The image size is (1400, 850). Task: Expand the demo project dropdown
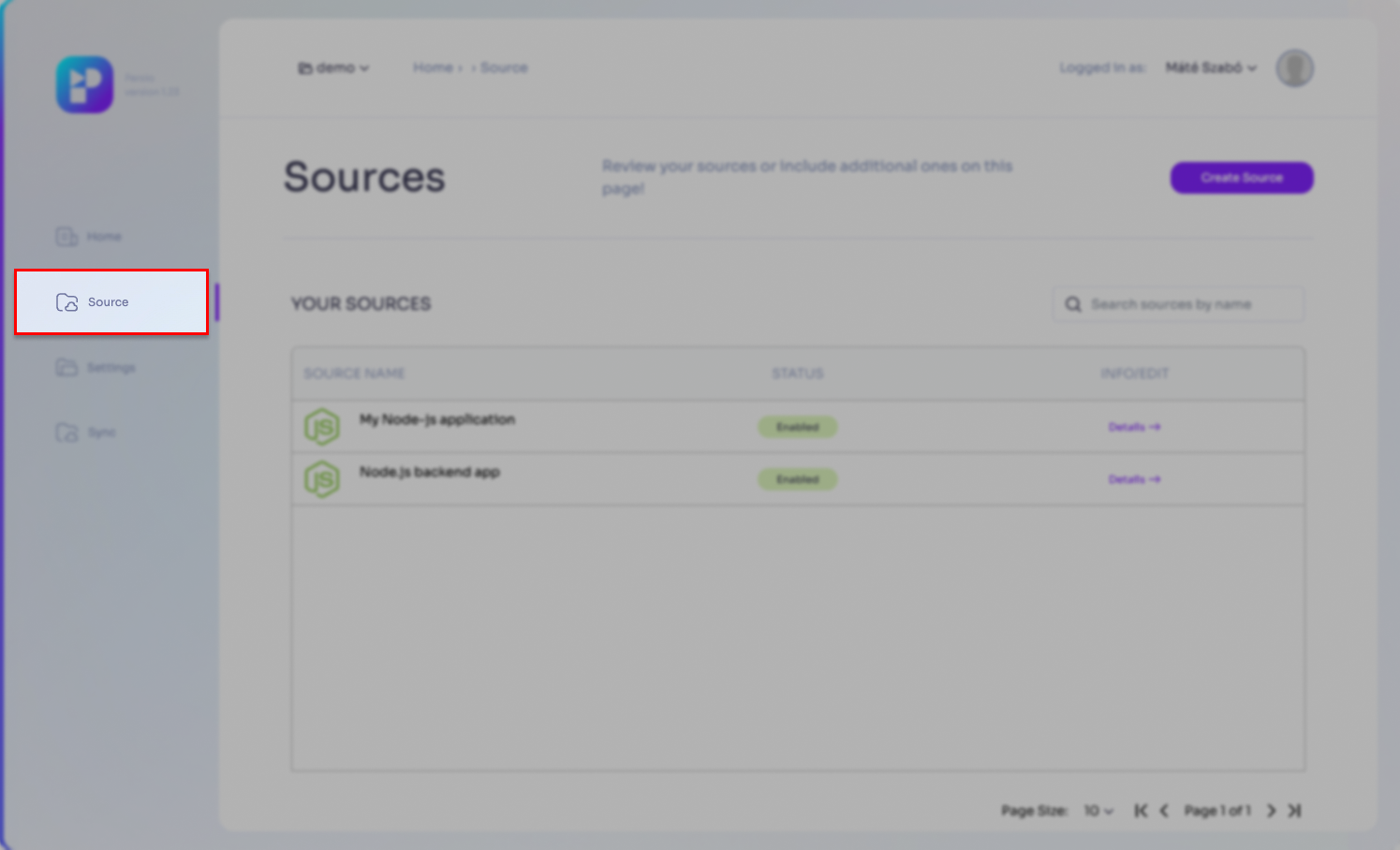pyautogui.click(x=333, y=68)
